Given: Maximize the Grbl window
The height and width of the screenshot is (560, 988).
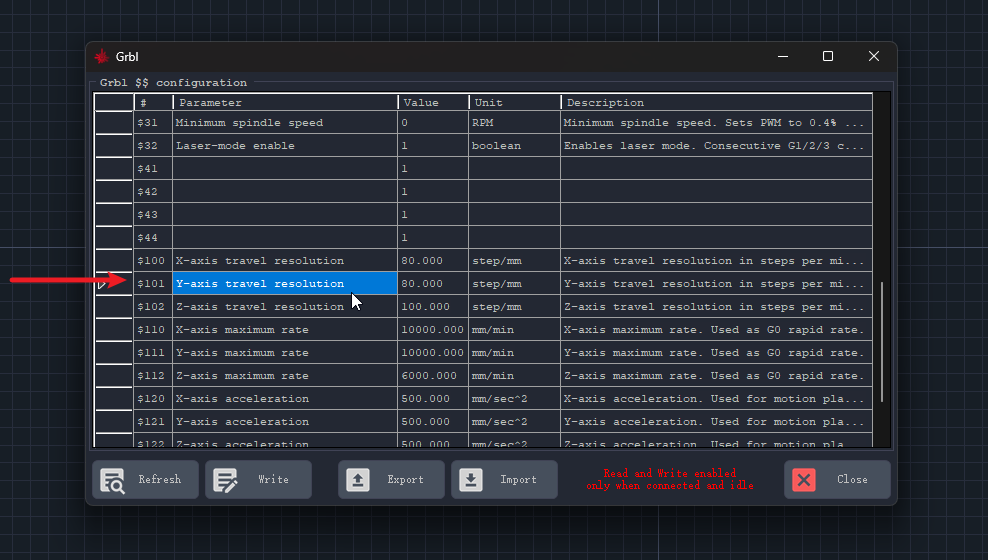Looking at the screenshot, I should click(x=828, y=56).
